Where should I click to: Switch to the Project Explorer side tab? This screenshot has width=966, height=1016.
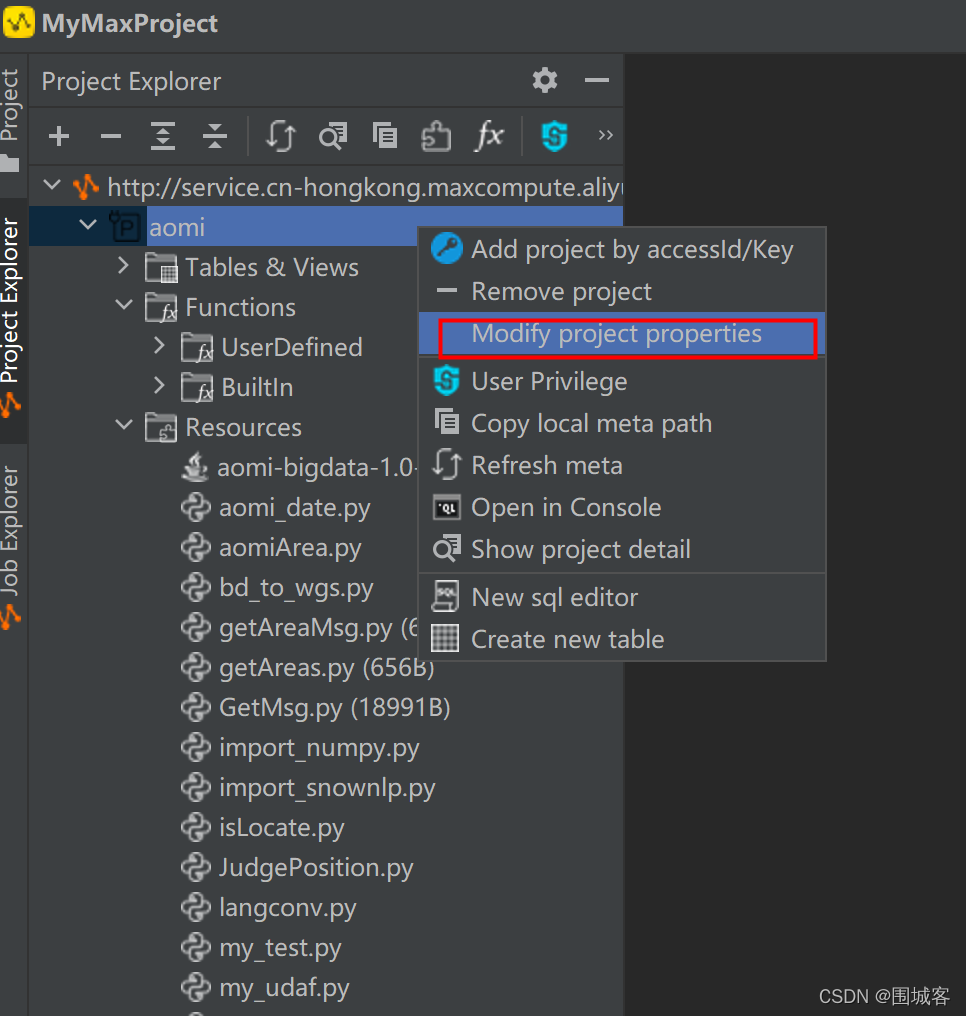click(x=11, y=318)
